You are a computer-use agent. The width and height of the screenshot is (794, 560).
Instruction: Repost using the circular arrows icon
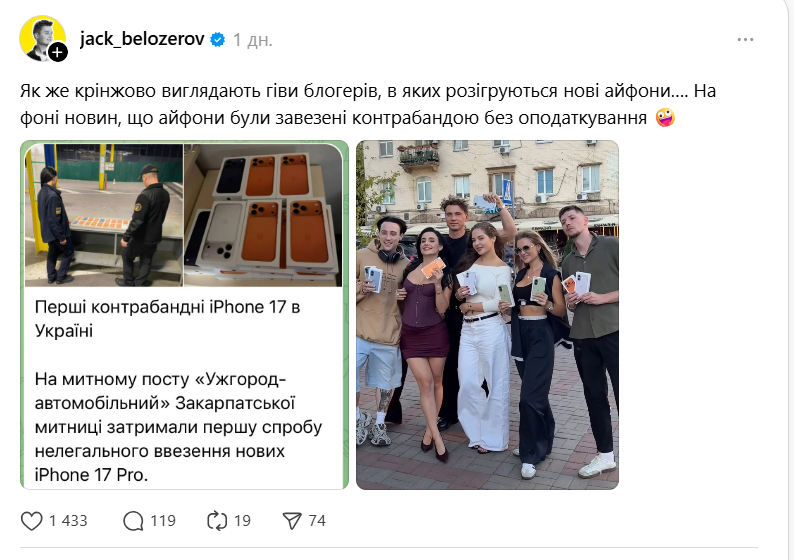click(x=217, y=521)
